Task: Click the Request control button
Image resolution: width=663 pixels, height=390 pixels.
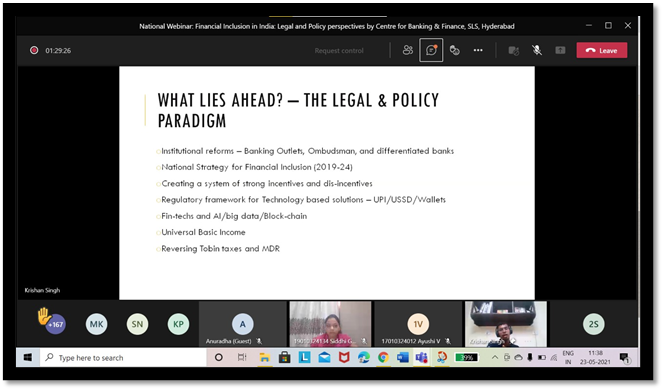Action: point(339,51)
